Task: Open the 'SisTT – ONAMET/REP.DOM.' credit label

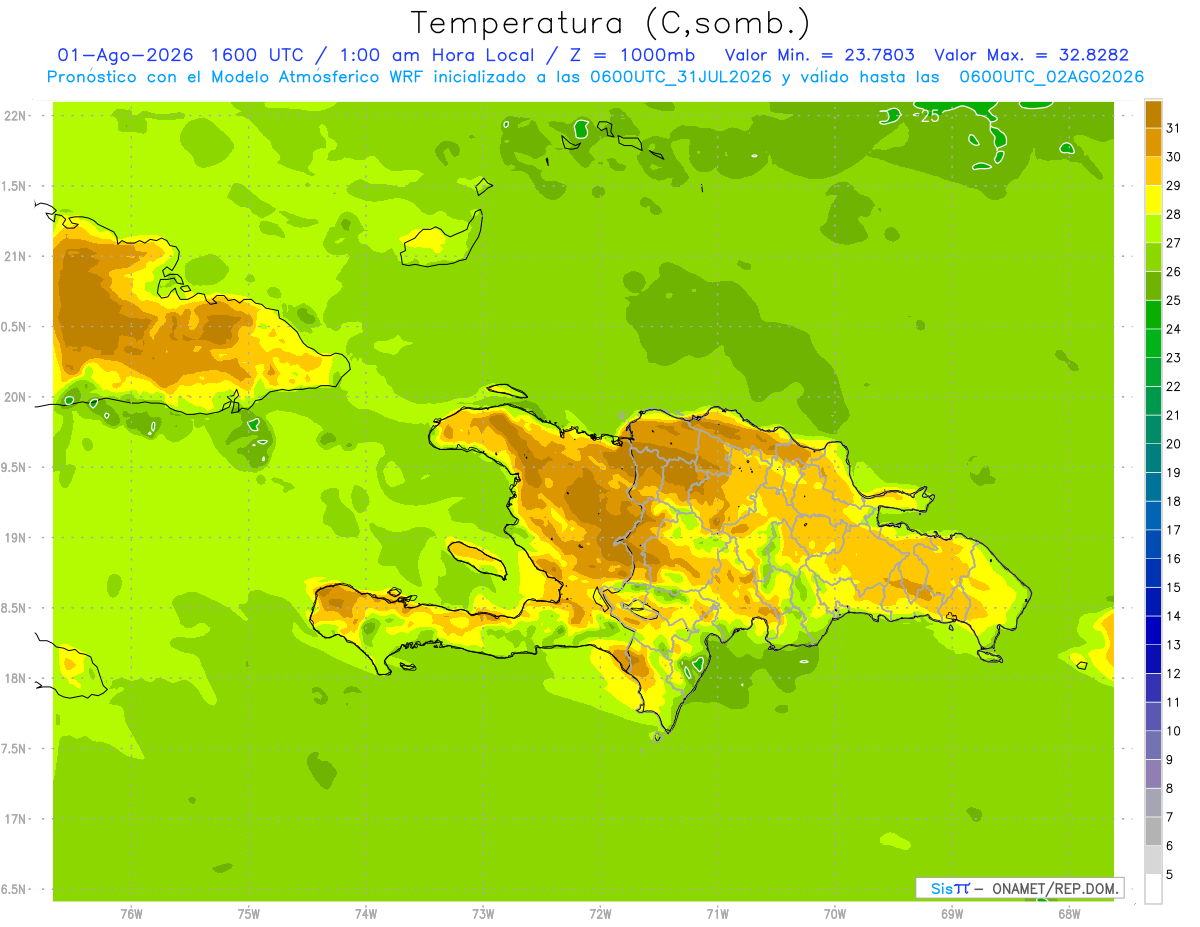Action: click(1019, 888)
